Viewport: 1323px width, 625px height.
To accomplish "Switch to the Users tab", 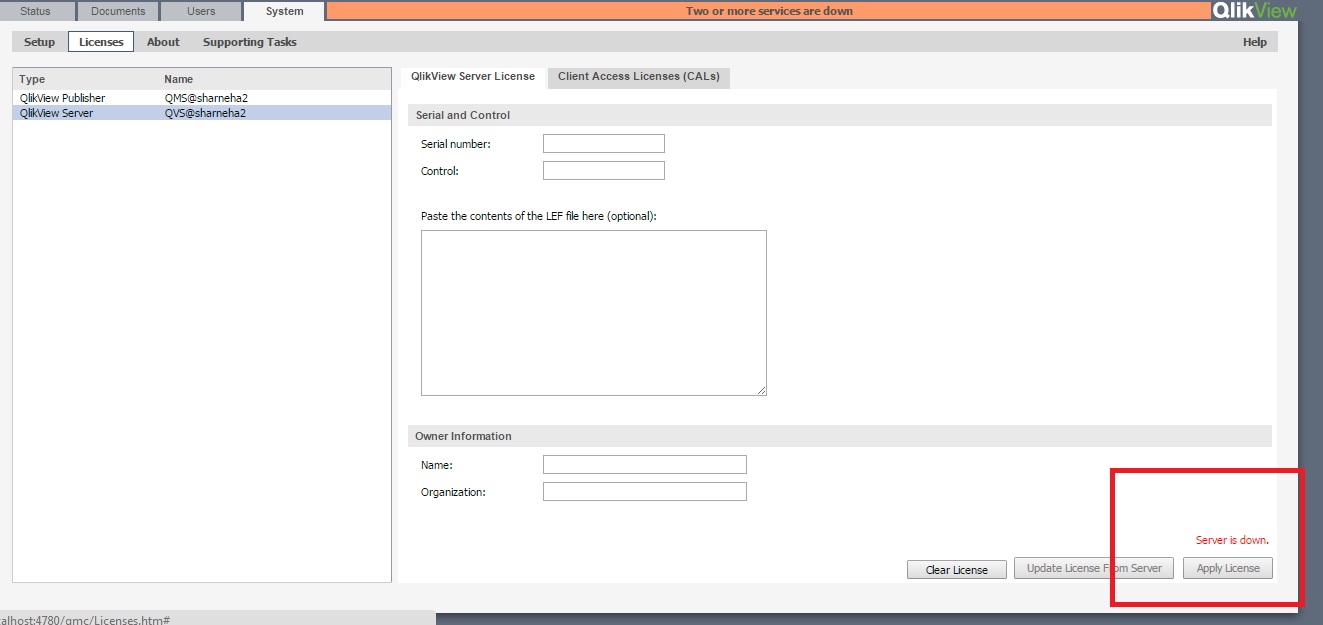I will [201, 11].
